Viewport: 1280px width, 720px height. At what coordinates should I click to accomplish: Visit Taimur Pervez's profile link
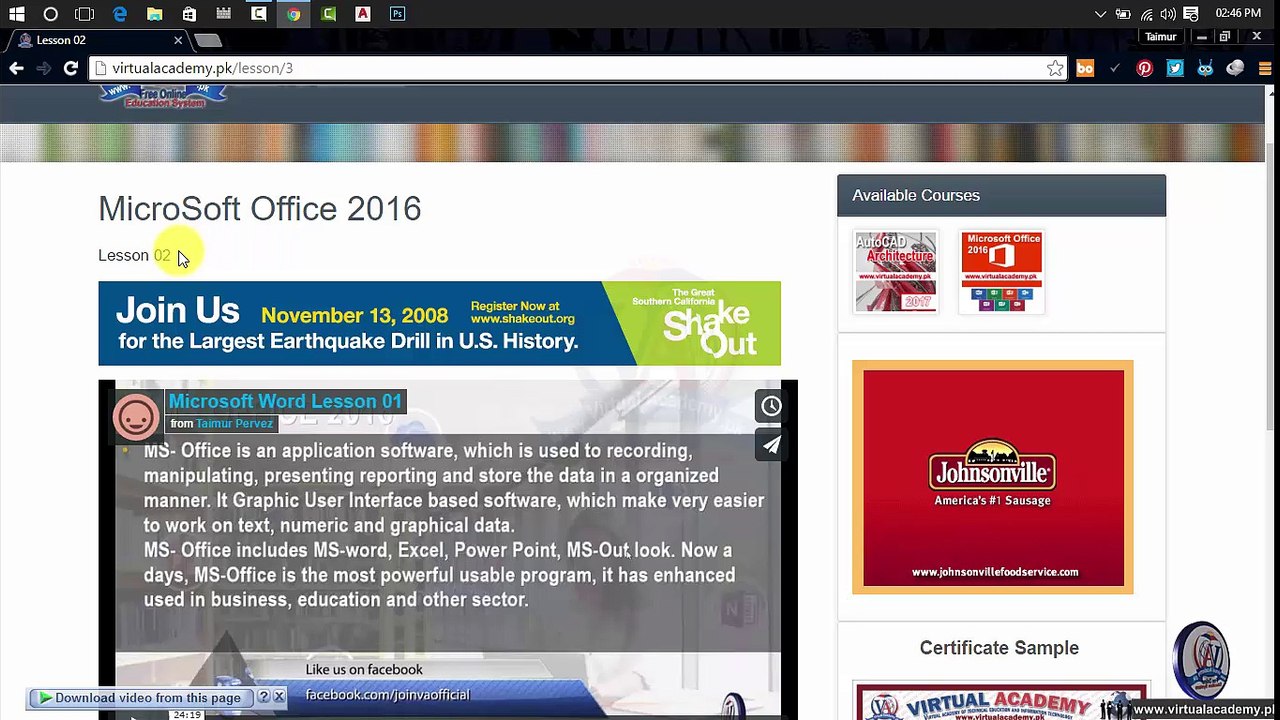click(234, 423)
